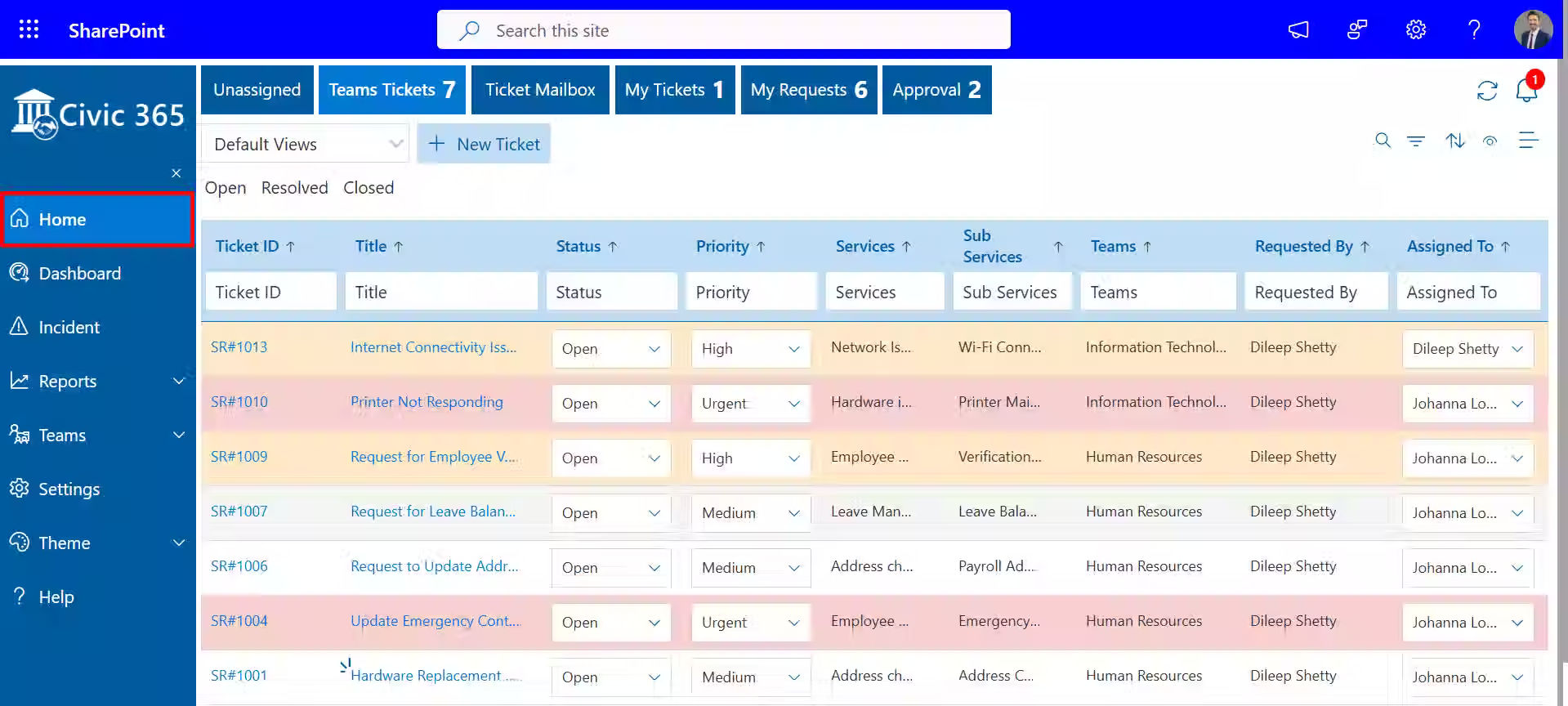Toggle the eye visibility icon
This screenshot has width=1568, height=706.
(1490, 141)
